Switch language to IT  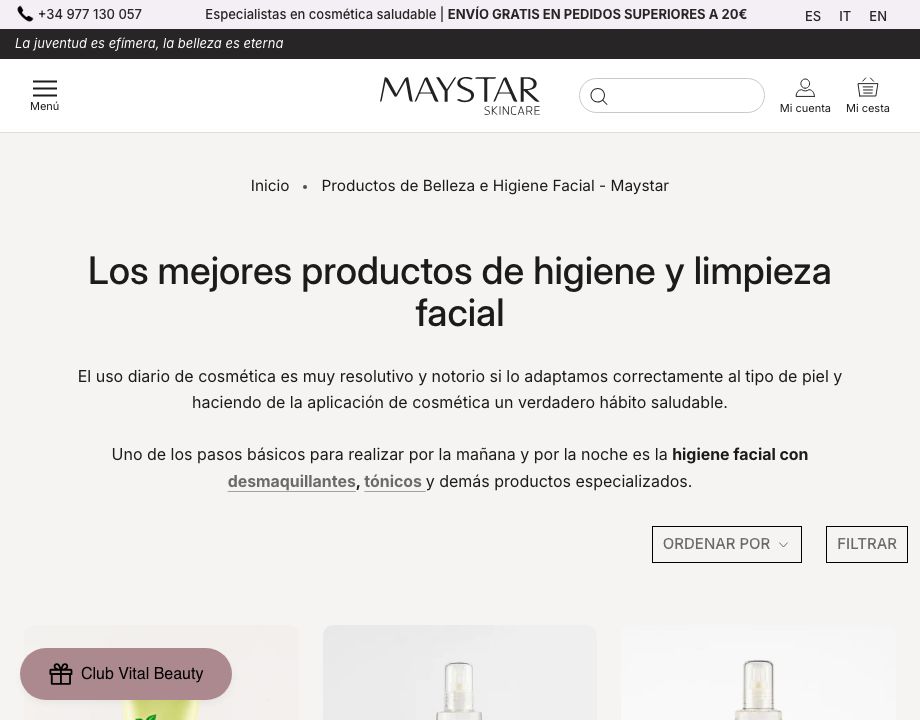(844, 16)
